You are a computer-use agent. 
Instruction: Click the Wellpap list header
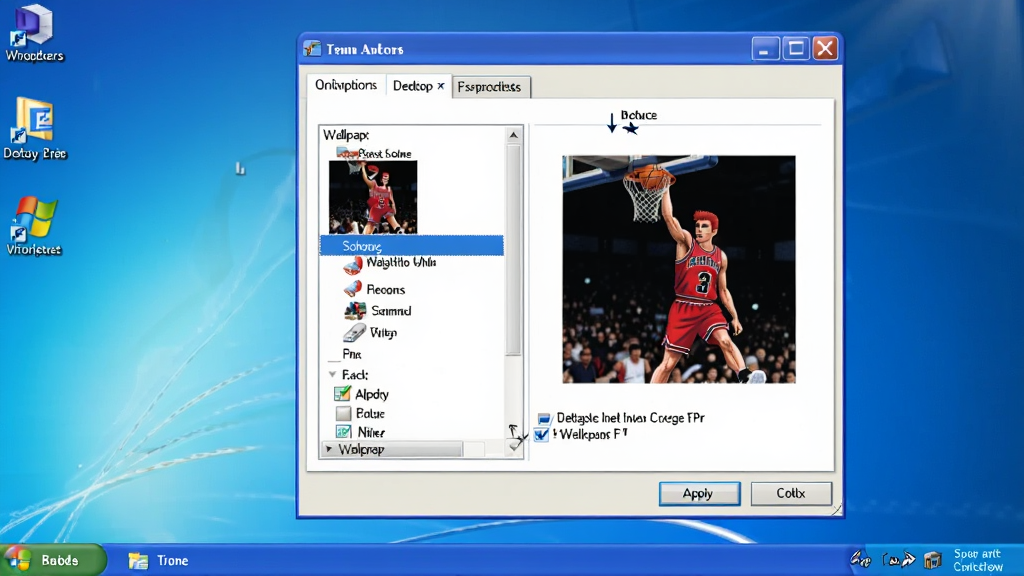(x=346, y=135)
